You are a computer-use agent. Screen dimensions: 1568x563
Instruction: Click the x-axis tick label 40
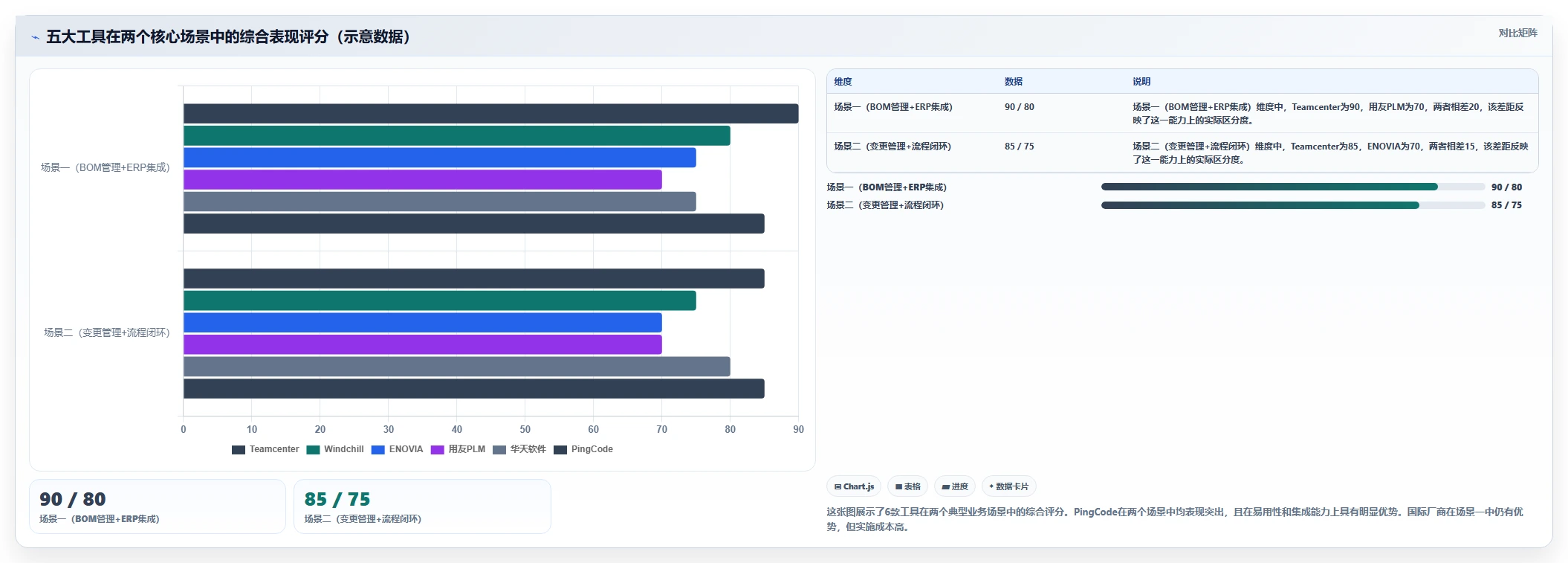coord(457,430)
